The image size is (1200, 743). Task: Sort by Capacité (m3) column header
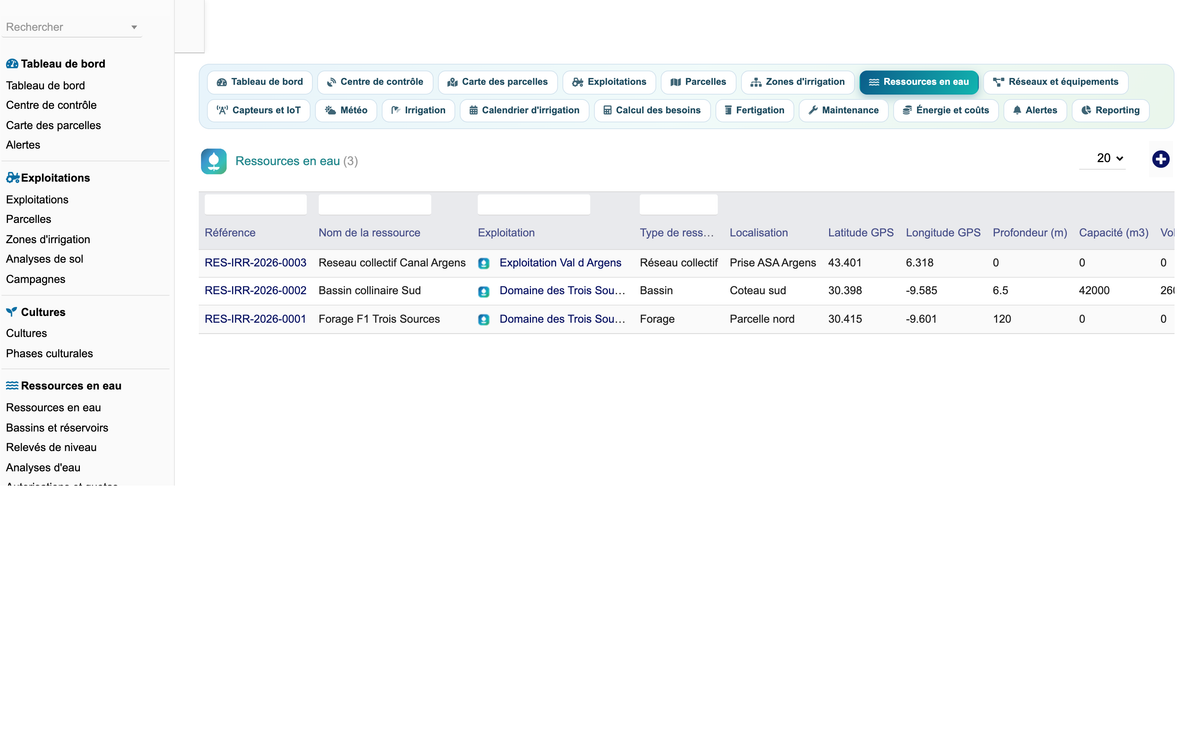pos(1114,233)
